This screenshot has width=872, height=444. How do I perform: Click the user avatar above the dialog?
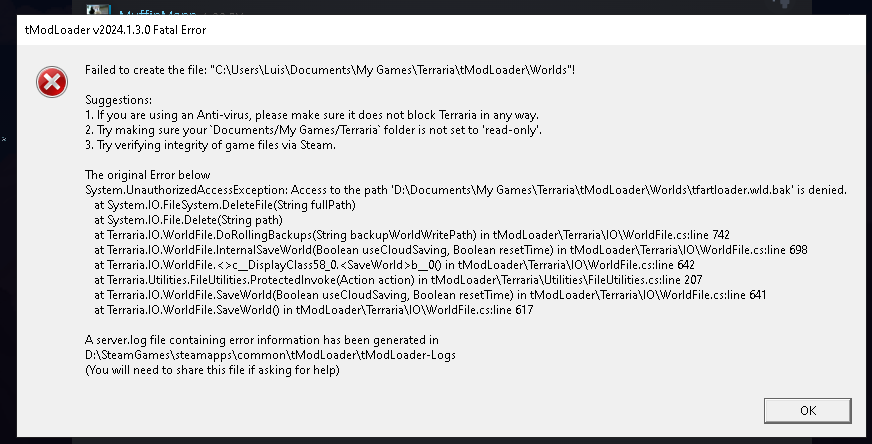pyautogui.click(x=98, y=9)
